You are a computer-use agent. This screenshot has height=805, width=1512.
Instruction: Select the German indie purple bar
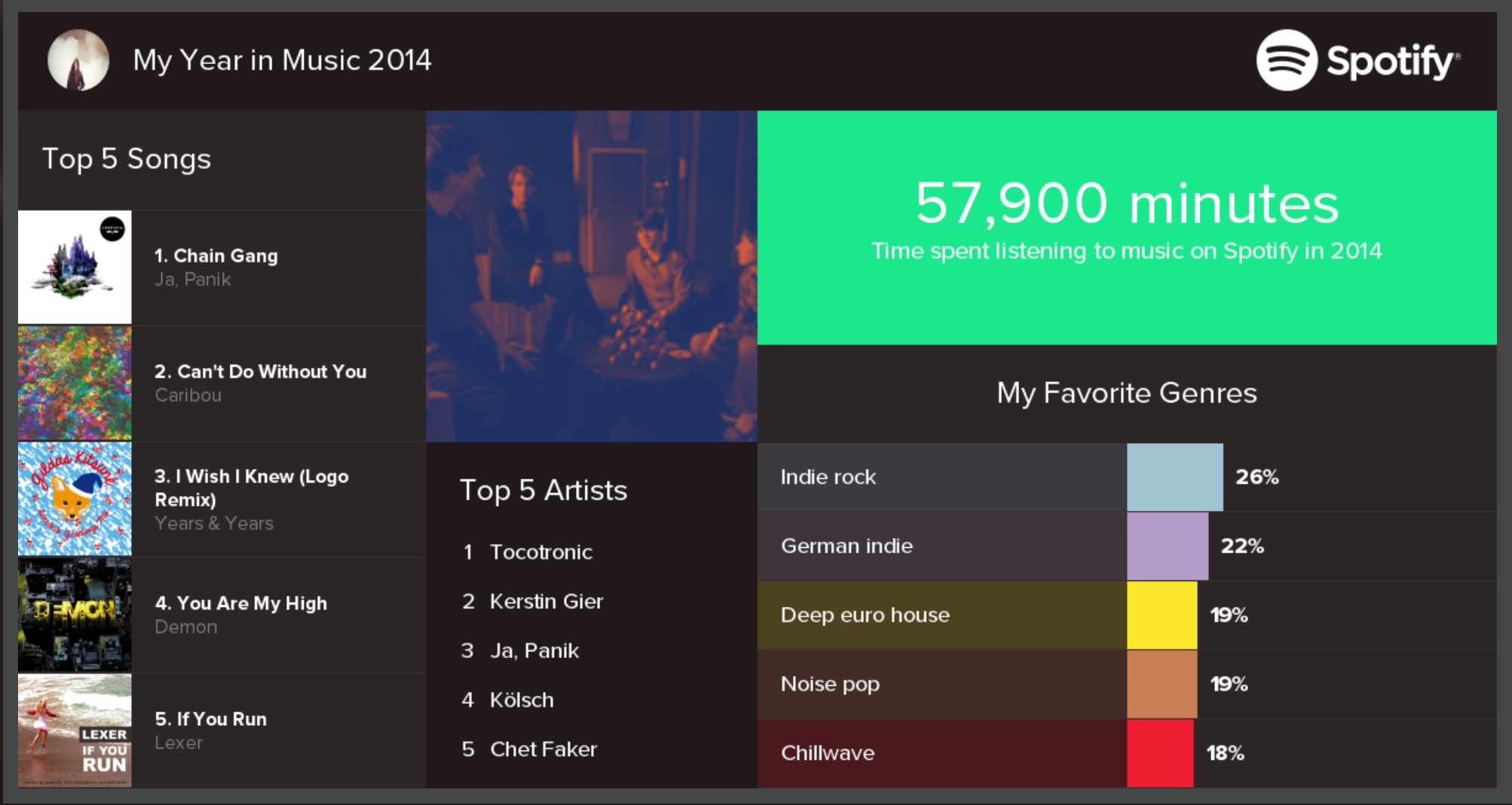(1168, 546)
